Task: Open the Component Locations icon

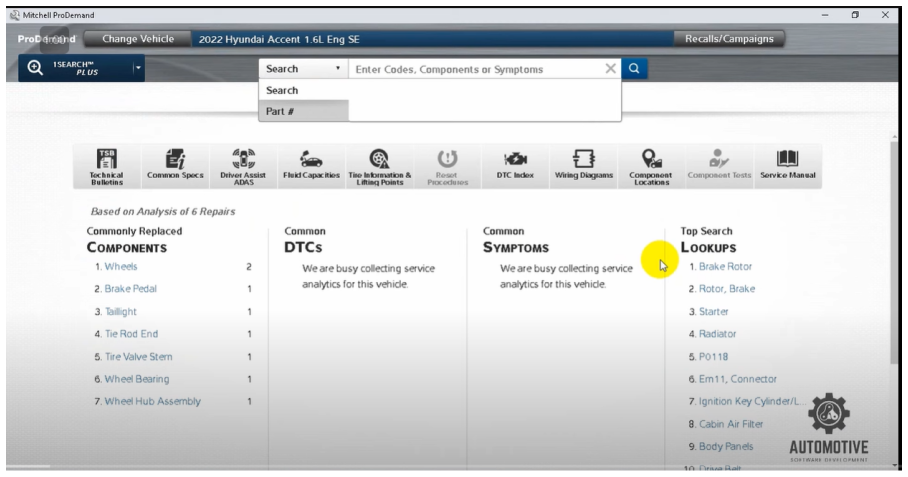Action: coord(651,166)
